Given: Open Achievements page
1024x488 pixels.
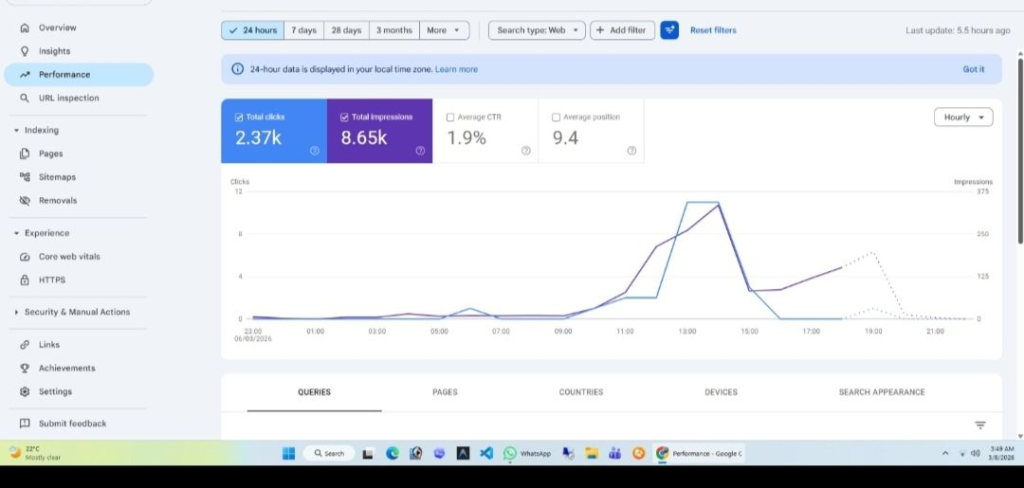Looking at the screenshot, I should [x=67, y=368].
